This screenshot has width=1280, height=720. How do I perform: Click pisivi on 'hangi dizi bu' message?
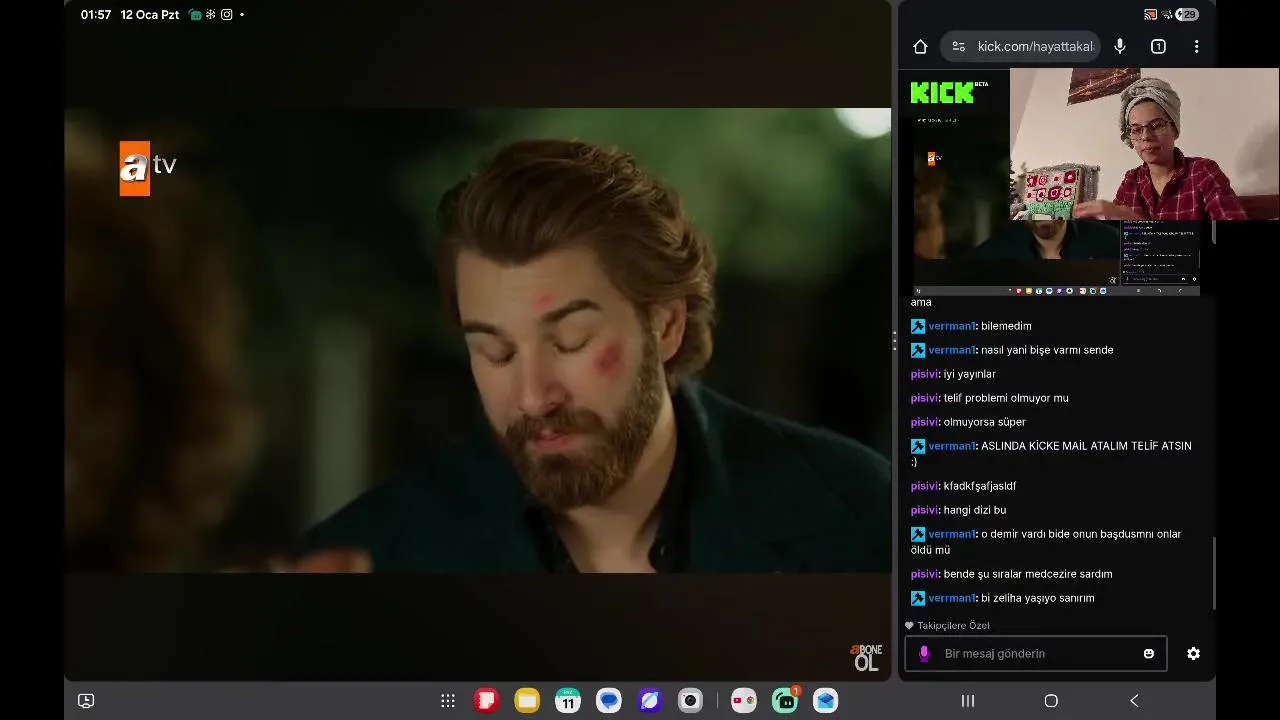click(x=925, y=510)
